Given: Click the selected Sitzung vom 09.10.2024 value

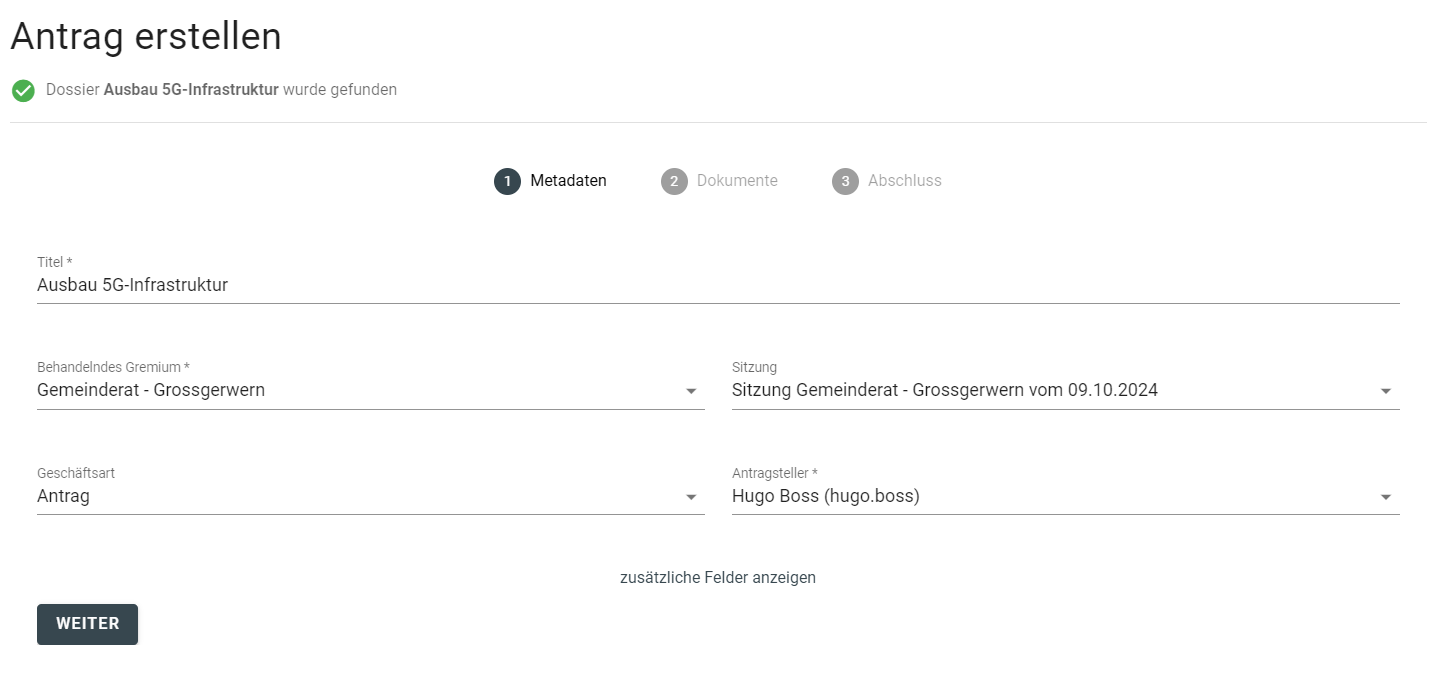Looking at the screenshot, I should pyautogui.click(x=944, y=390).
